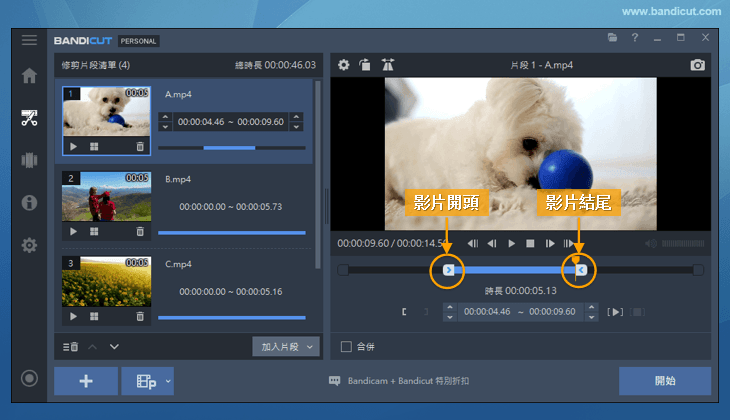The image size is (730, 420).
Task: Go to Home in sidebar
Action: [29, 75]
